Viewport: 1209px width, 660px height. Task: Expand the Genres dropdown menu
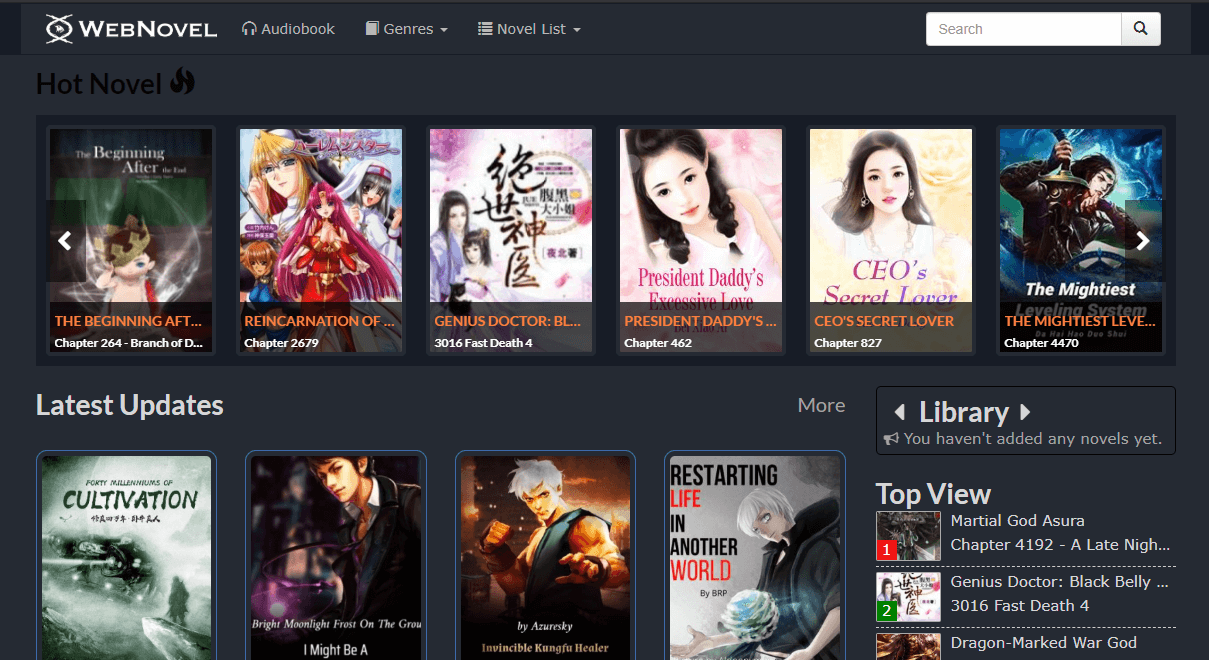(406, 29)
